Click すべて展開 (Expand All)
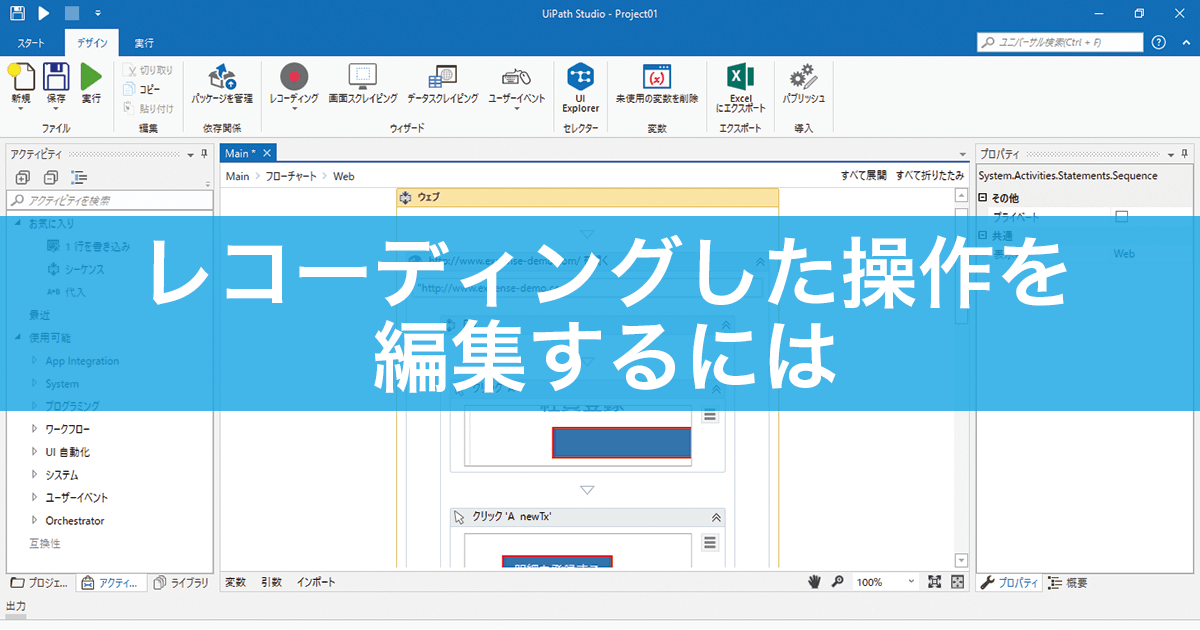 (x=863, y=175)
